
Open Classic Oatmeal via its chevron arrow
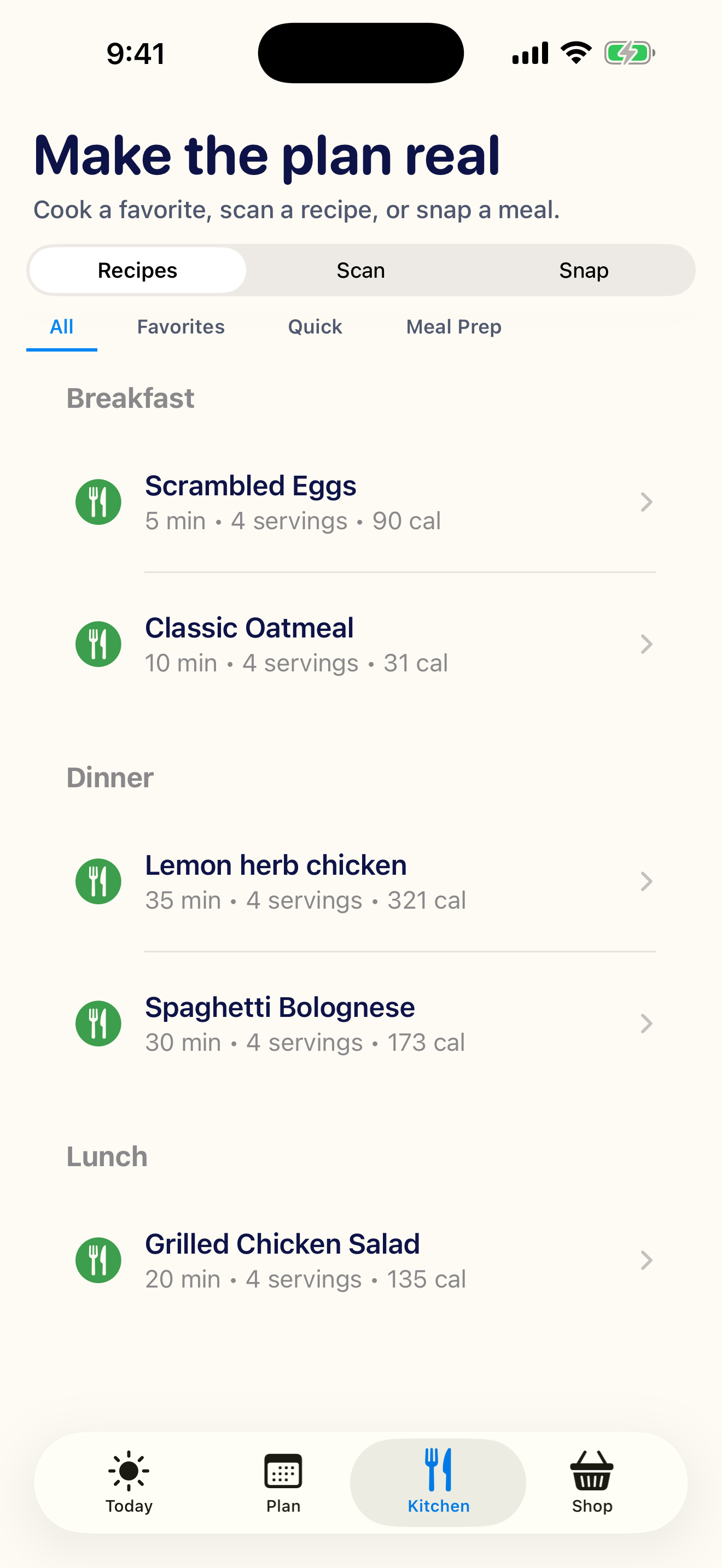pyautogui.click(x=647, y=644)
